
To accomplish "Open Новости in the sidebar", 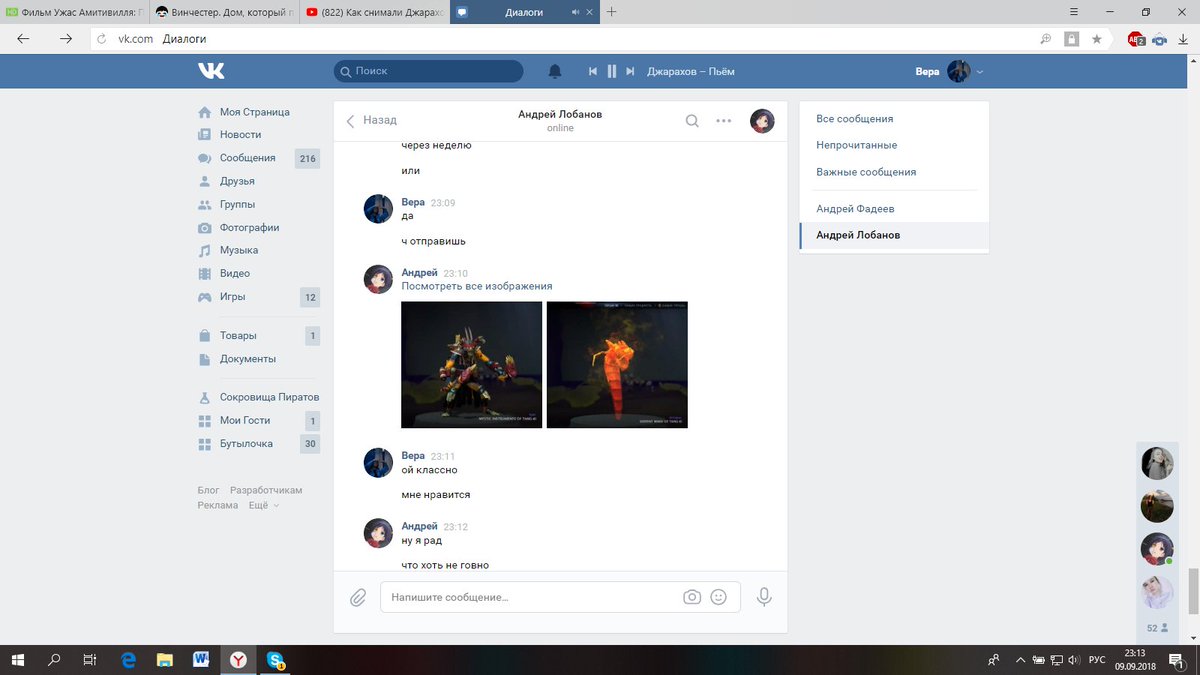I will (241, 134).
